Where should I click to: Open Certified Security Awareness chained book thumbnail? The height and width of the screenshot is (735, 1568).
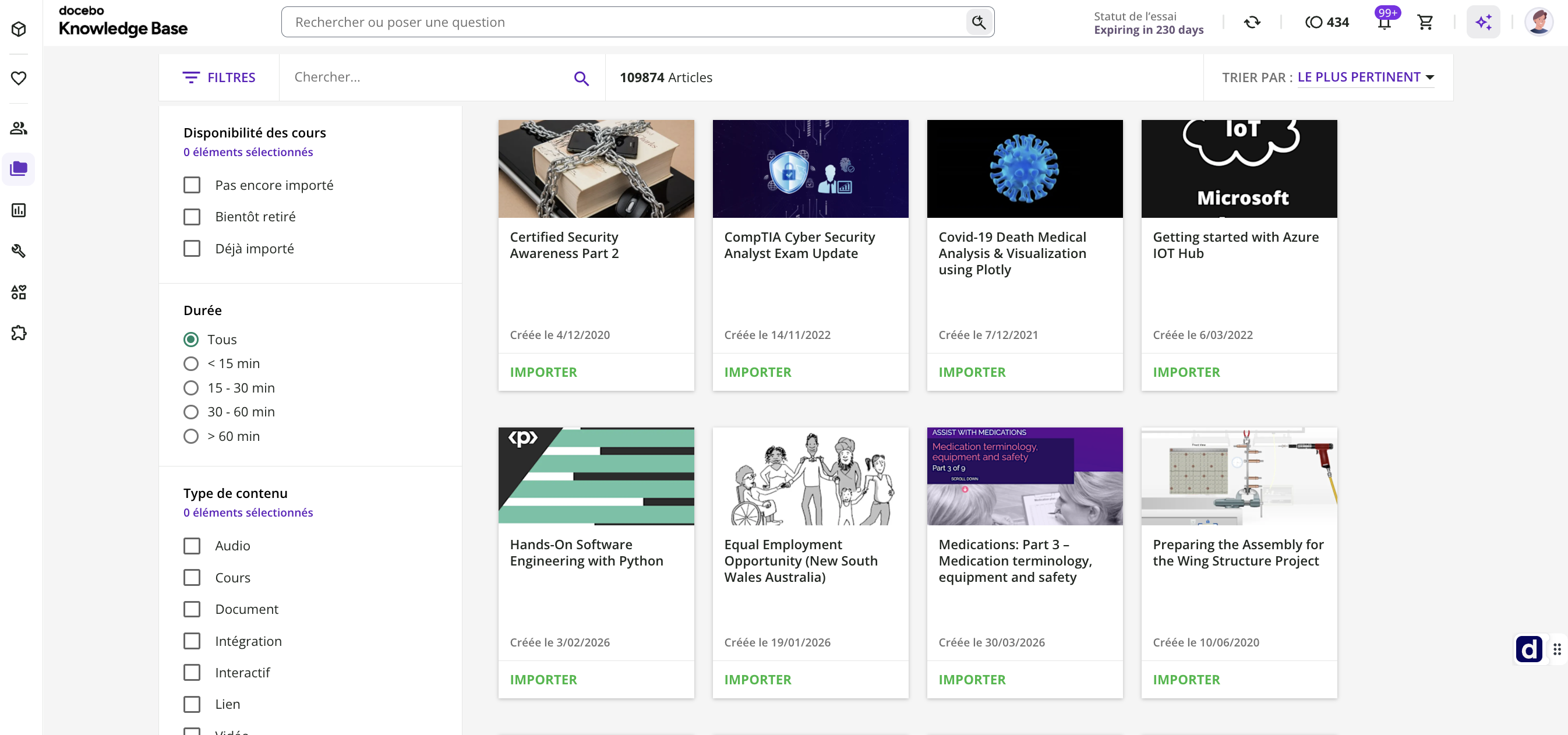tap(596, 168)
